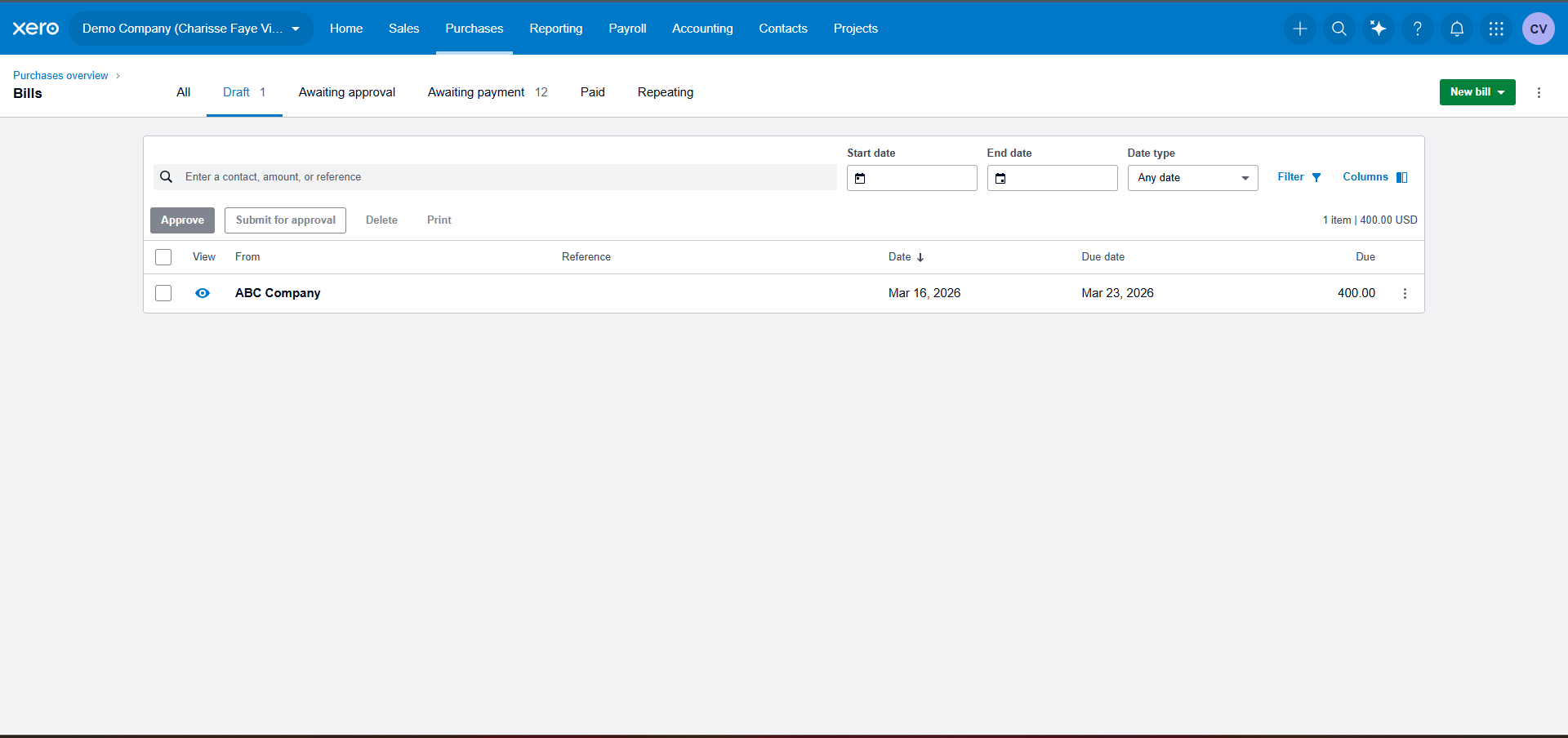Open the Accounting menu
The width and height of the screenshot is (1568, 738).
pyautogui.click(x=702, y=29)
